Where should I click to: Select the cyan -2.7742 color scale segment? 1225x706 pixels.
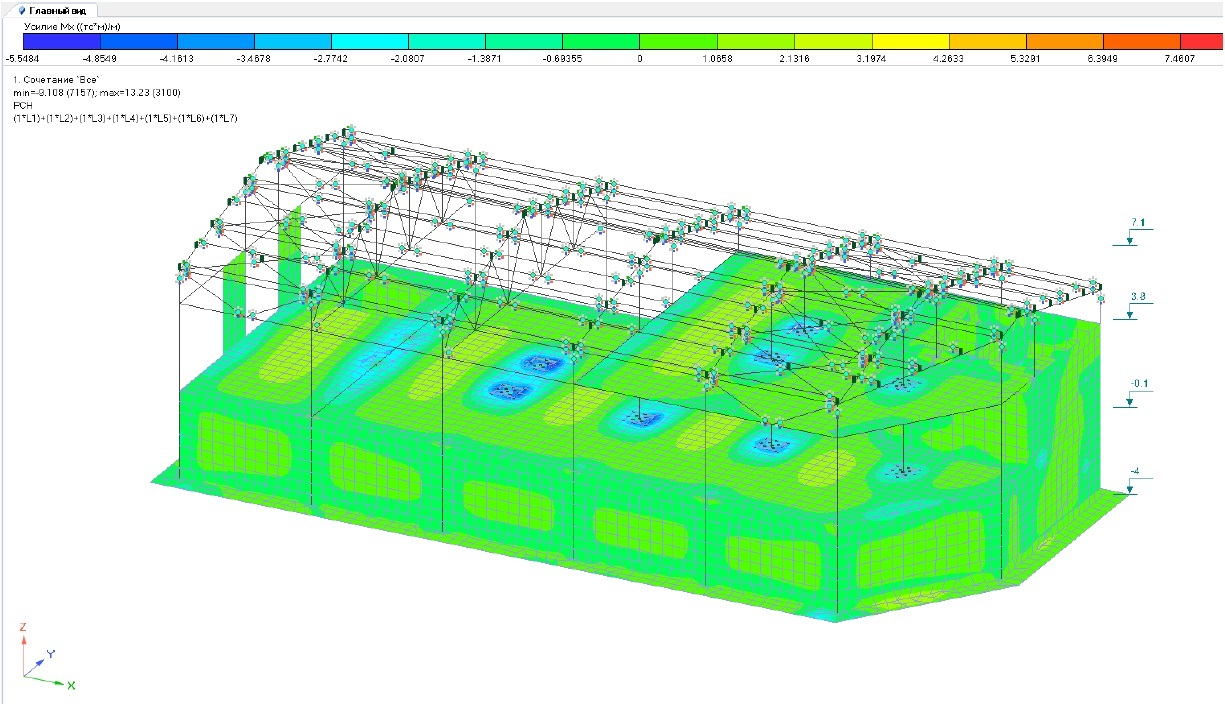[370, 41]
